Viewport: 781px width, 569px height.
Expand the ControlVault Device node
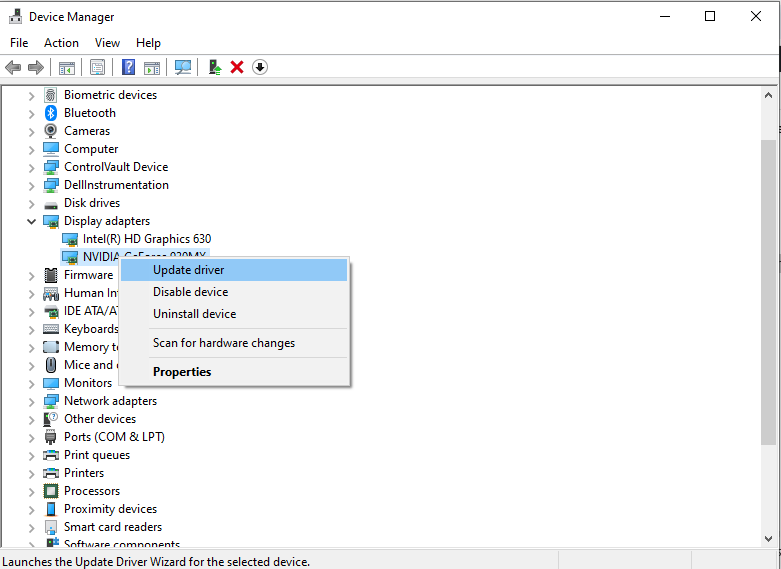click(31, 167)
